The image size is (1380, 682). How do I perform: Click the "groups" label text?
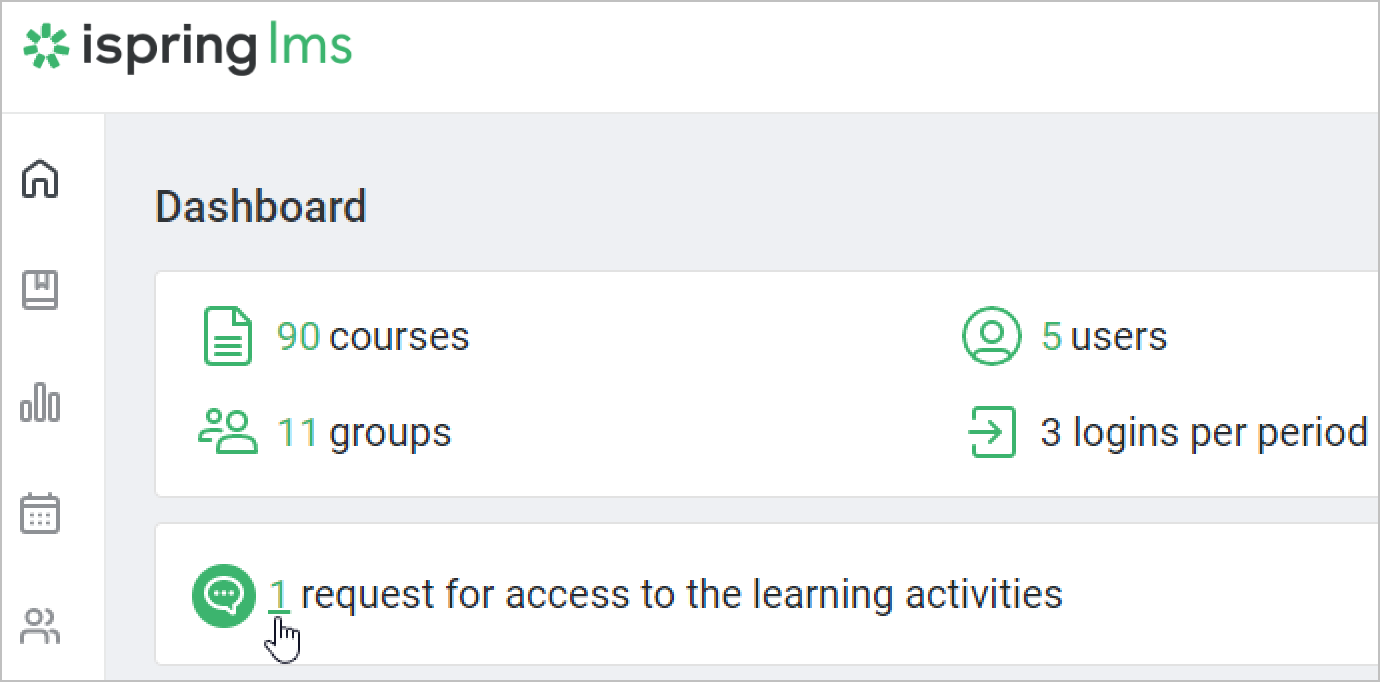[390, 433]
